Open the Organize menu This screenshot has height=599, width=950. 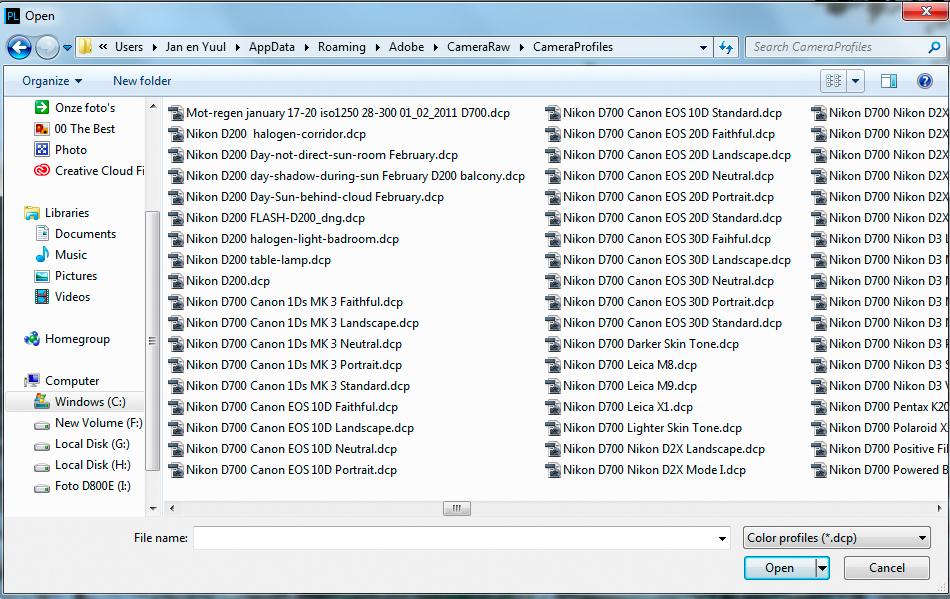point(52,81)
